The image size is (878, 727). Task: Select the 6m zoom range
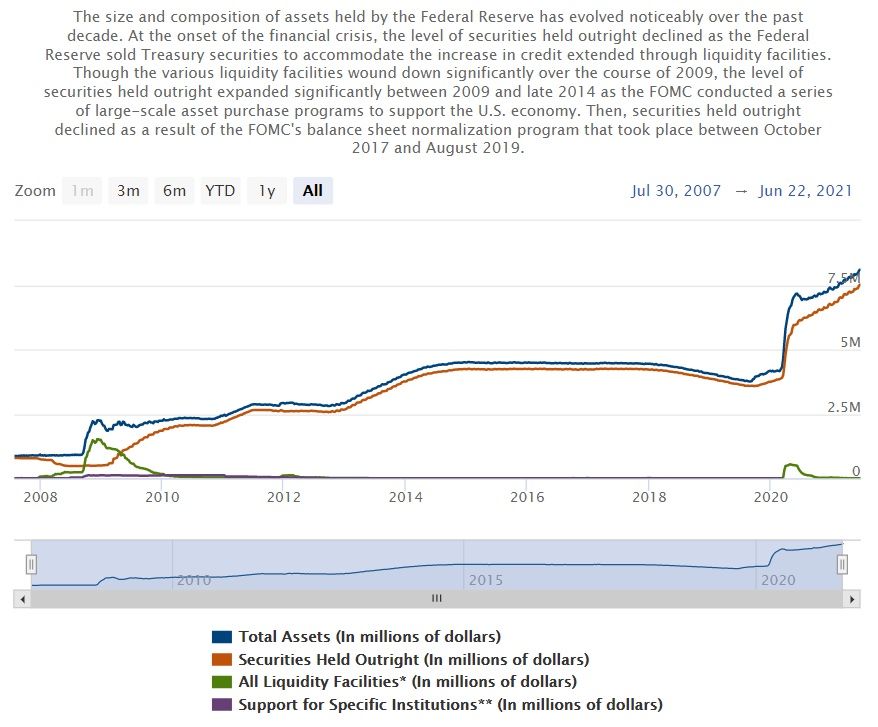click(174, 191)
